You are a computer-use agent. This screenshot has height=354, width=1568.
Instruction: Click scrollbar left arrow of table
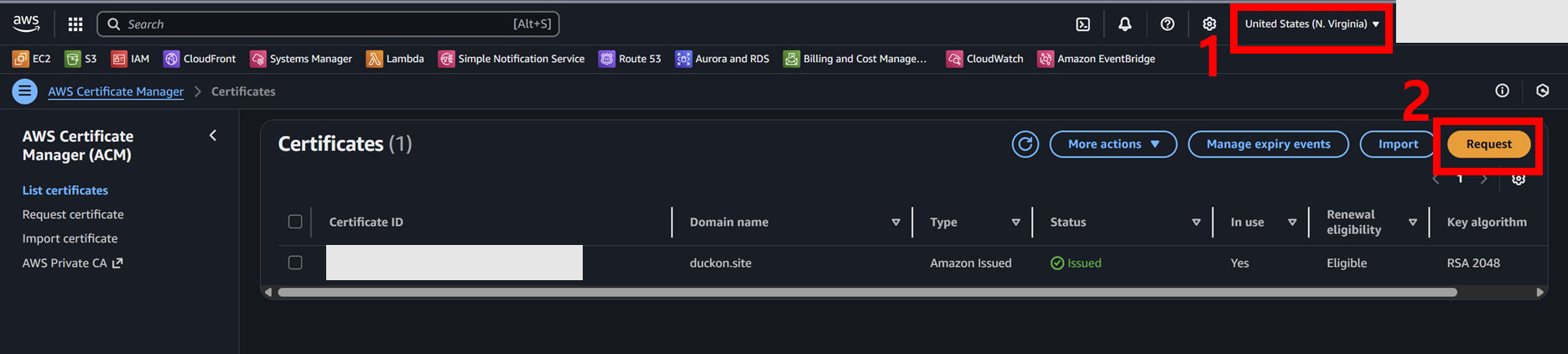coord(267,292)
